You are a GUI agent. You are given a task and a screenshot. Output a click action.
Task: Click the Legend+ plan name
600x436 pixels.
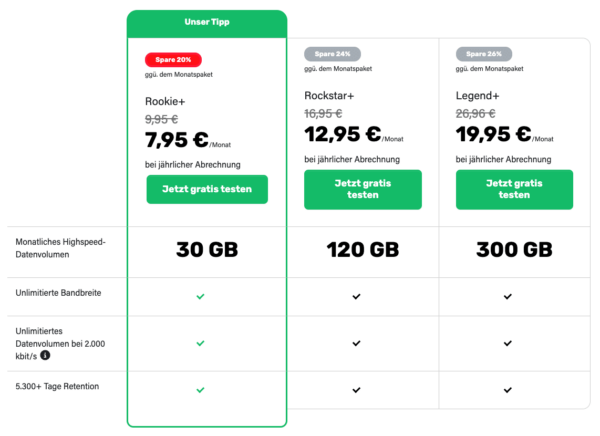point(480,95)
